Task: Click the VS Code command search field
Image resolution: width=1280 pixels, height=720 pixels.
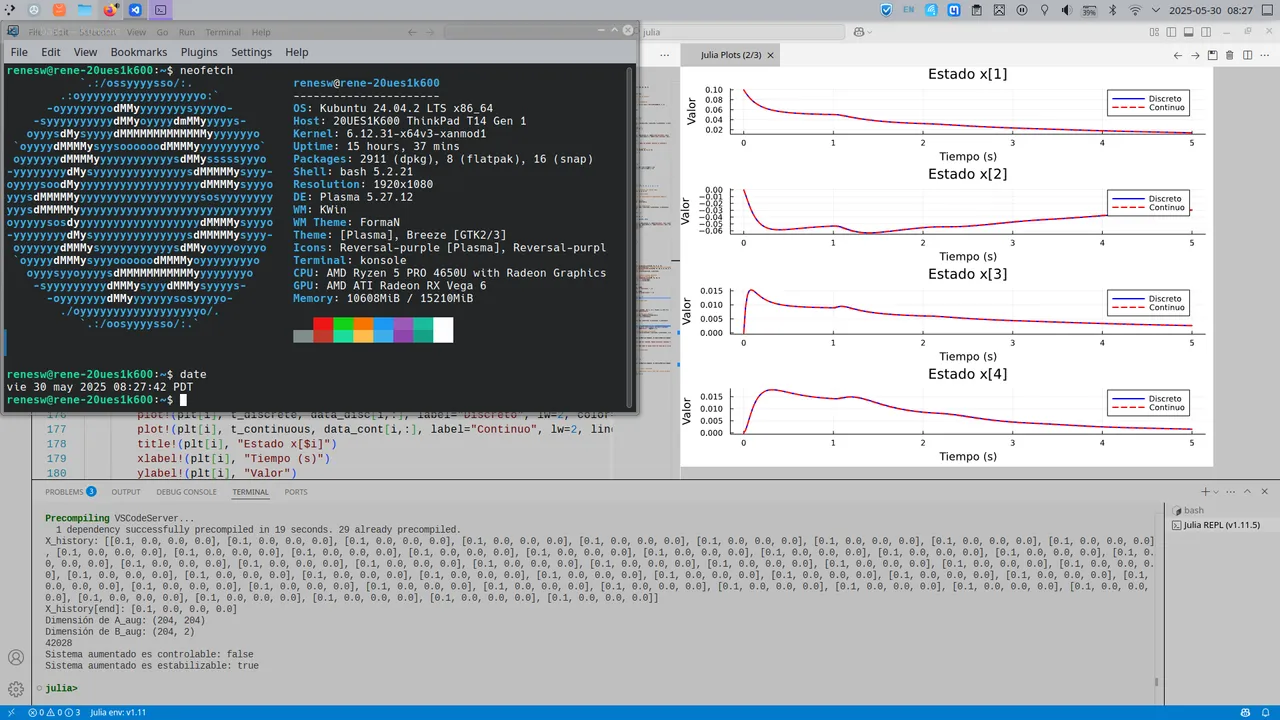Action: pyautogui.click(x=740, y=32)
